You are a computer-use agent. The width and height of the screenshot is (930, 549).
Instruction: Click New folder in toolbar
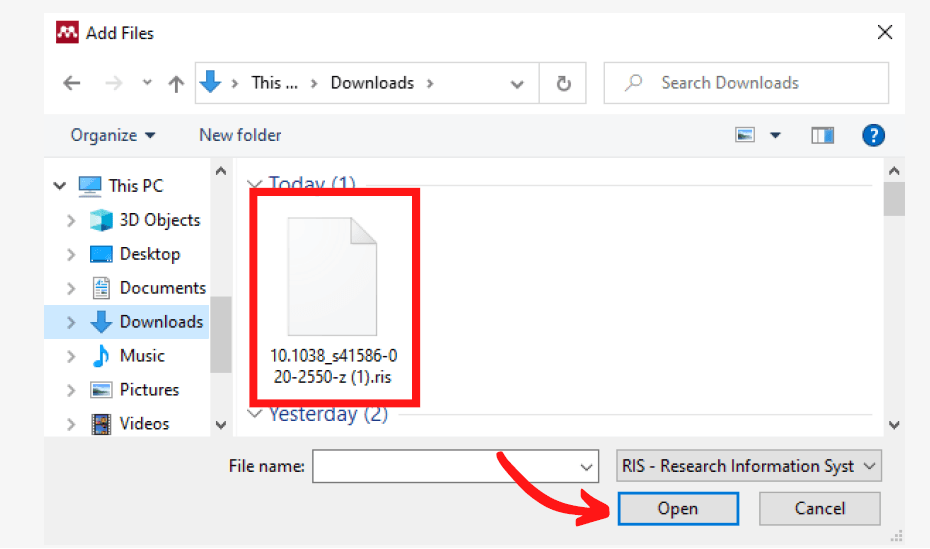tap(240, 135)
